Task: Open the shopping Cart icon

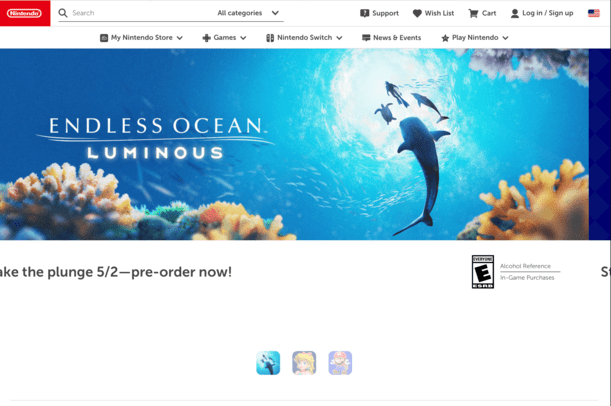Action: tap(473, 13)
